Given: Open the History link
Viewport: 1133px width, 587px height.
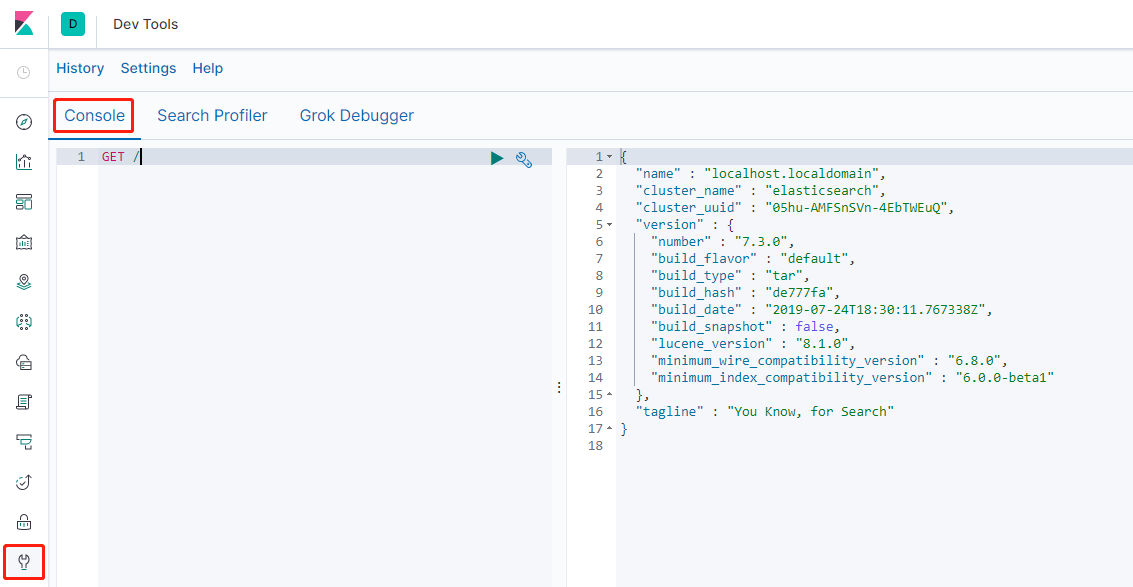Looking at the screenshot, I should tap(80, 69).
